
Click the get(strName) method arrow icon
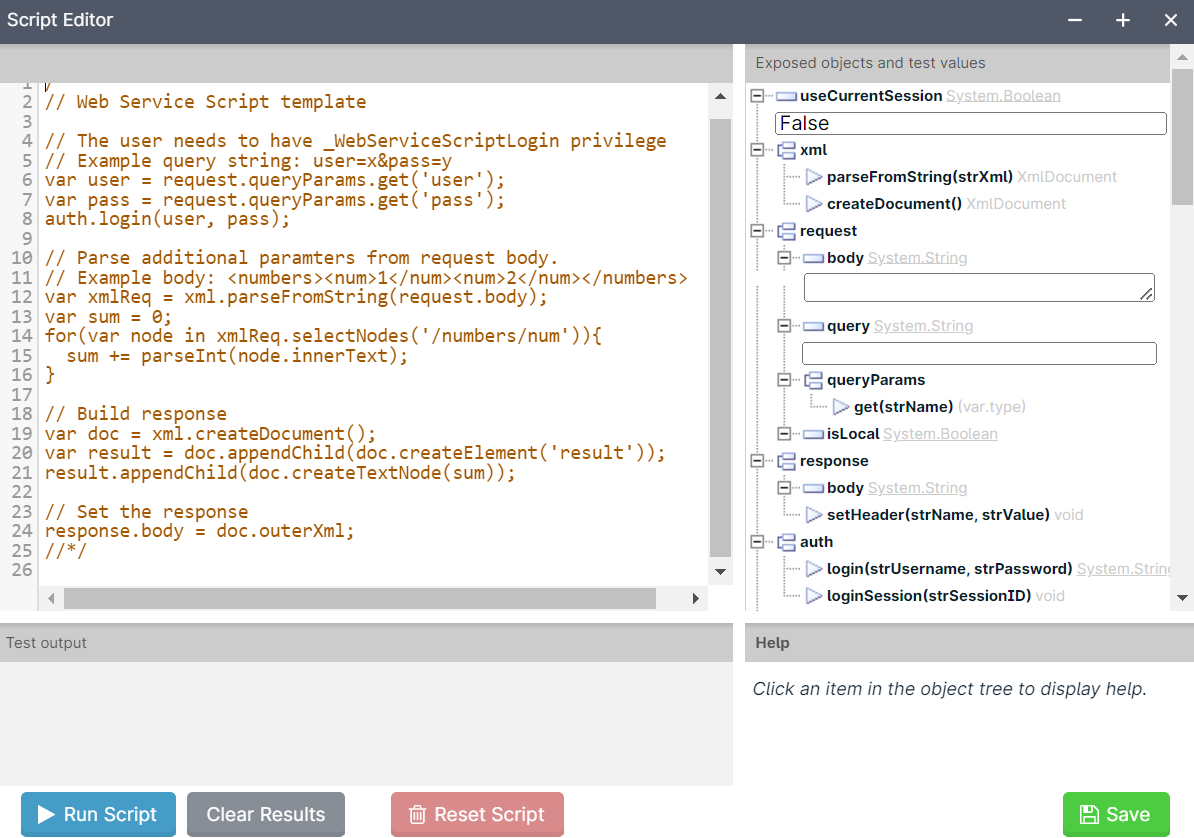pos(841,407)
